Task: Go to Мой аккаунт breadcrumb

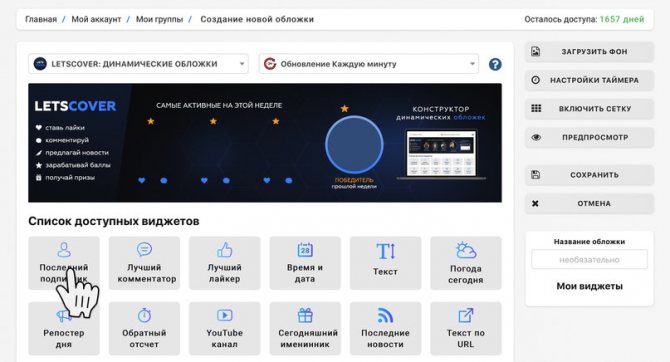Action: tap(96, 19)
